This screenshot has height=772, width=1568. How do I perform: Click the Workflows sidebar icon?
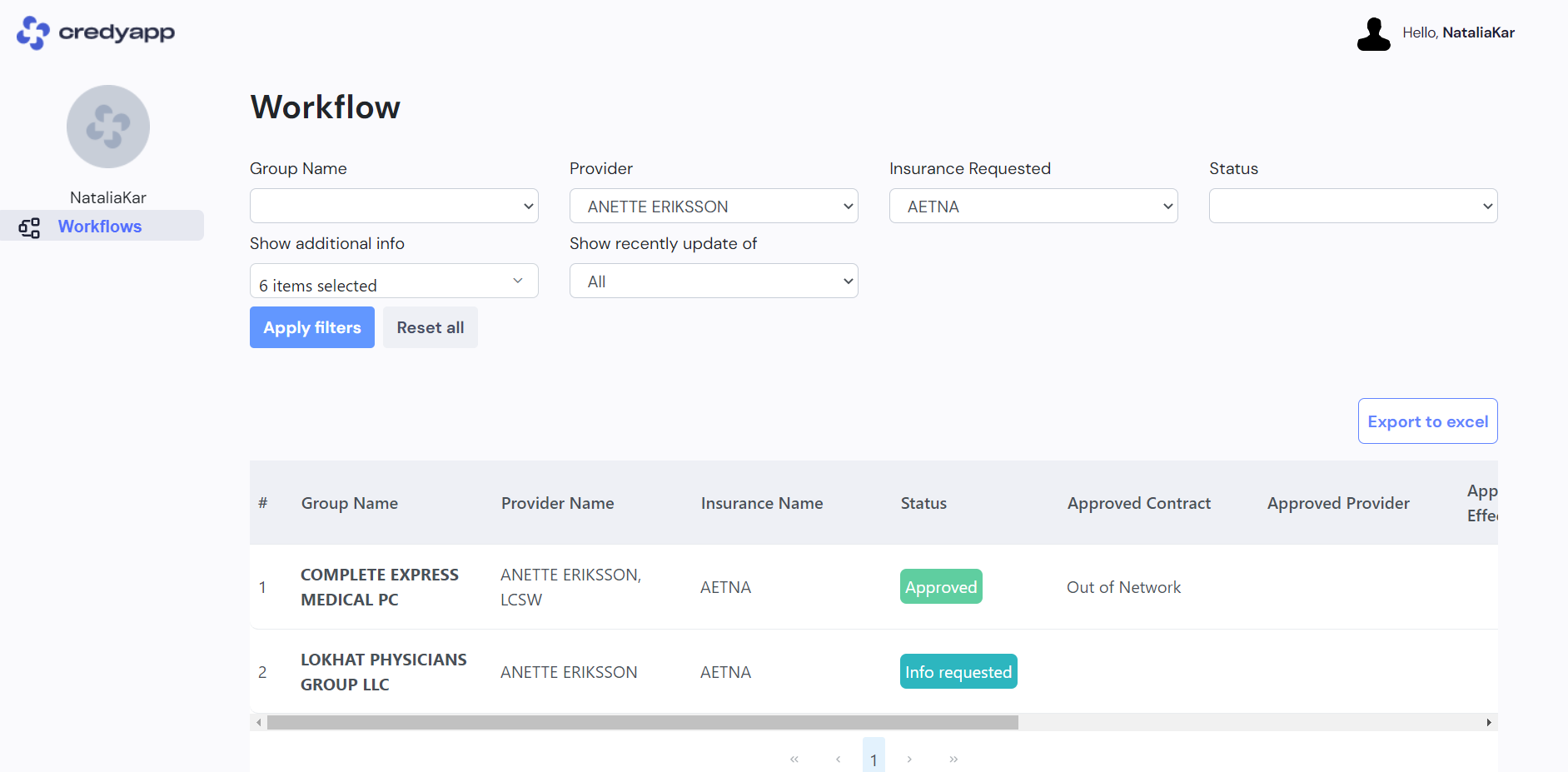(x=29, y=227)
